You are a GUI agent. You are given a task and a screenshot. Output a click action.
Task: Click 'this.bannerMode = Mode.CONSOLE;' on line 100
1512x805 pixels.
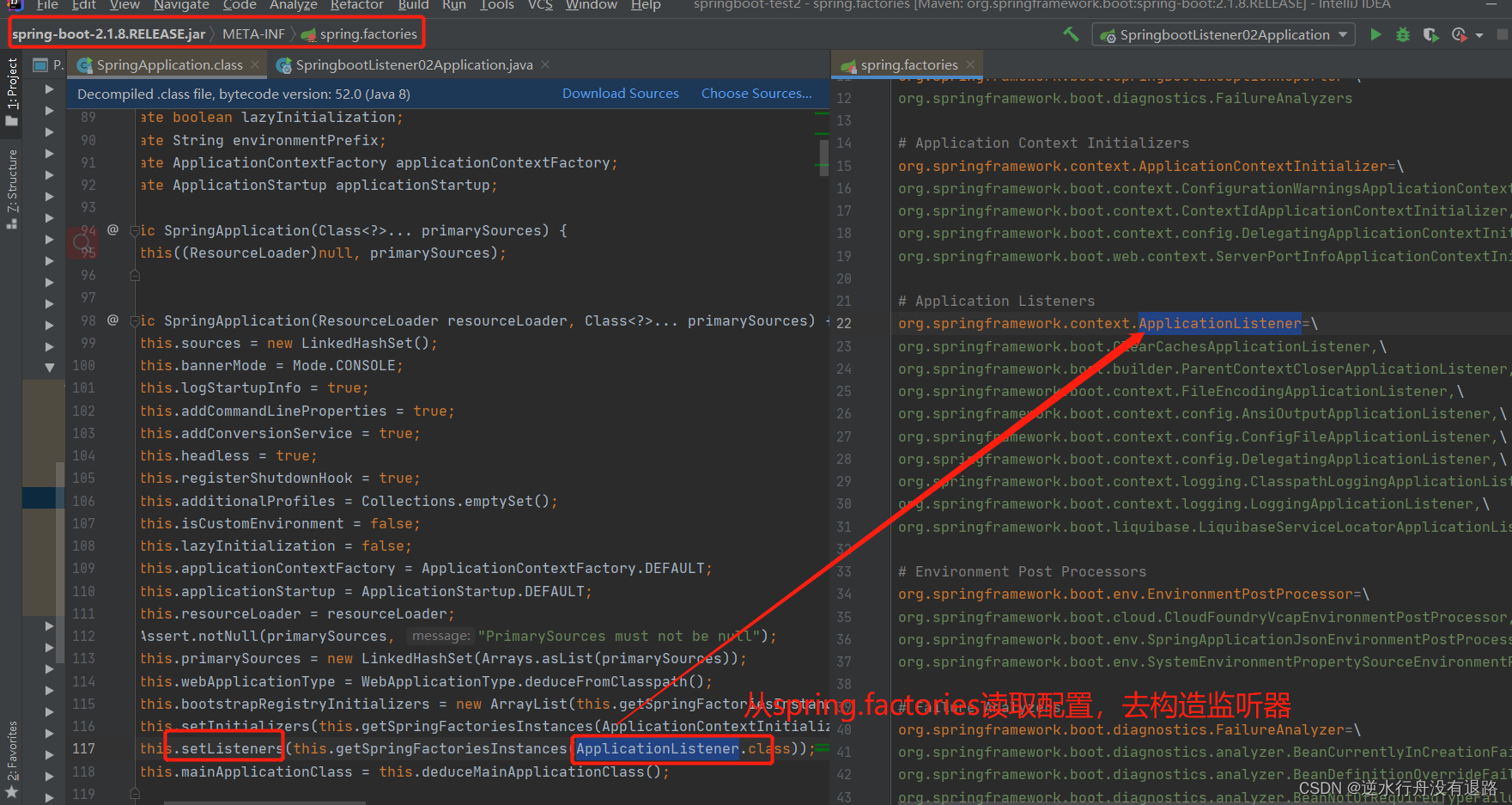(271, 366)
